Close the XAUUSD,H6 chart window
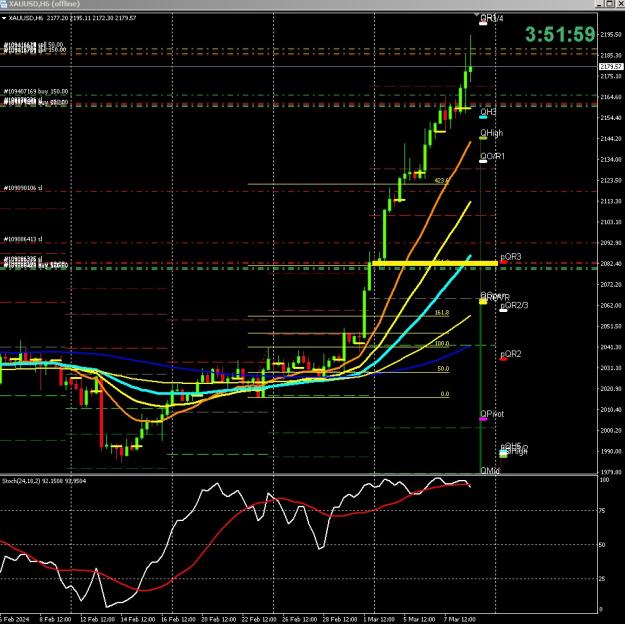Viewport: 625px width, 624px height. point(620,4)
